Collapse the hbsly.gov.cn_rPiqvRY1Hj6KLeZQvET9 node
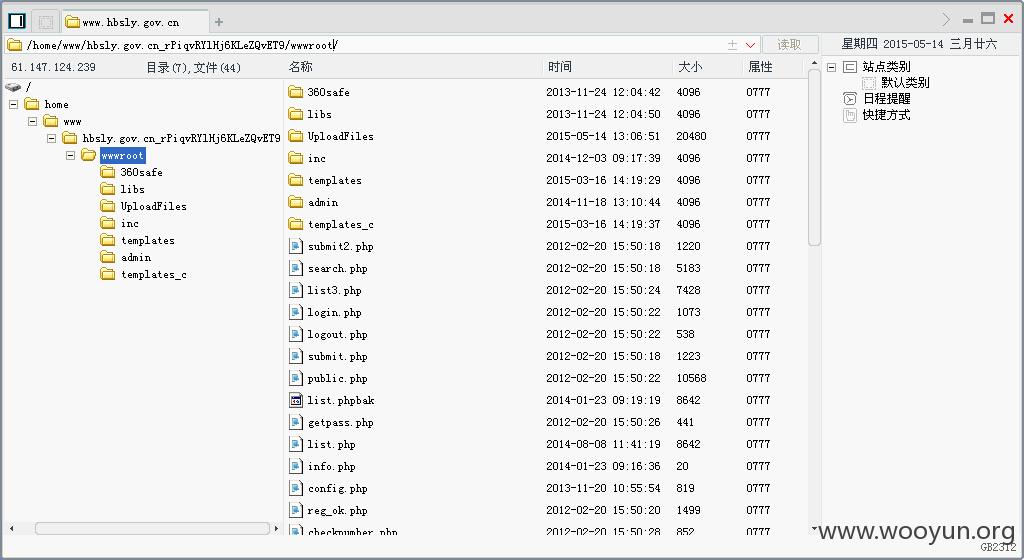 (51, 138)
